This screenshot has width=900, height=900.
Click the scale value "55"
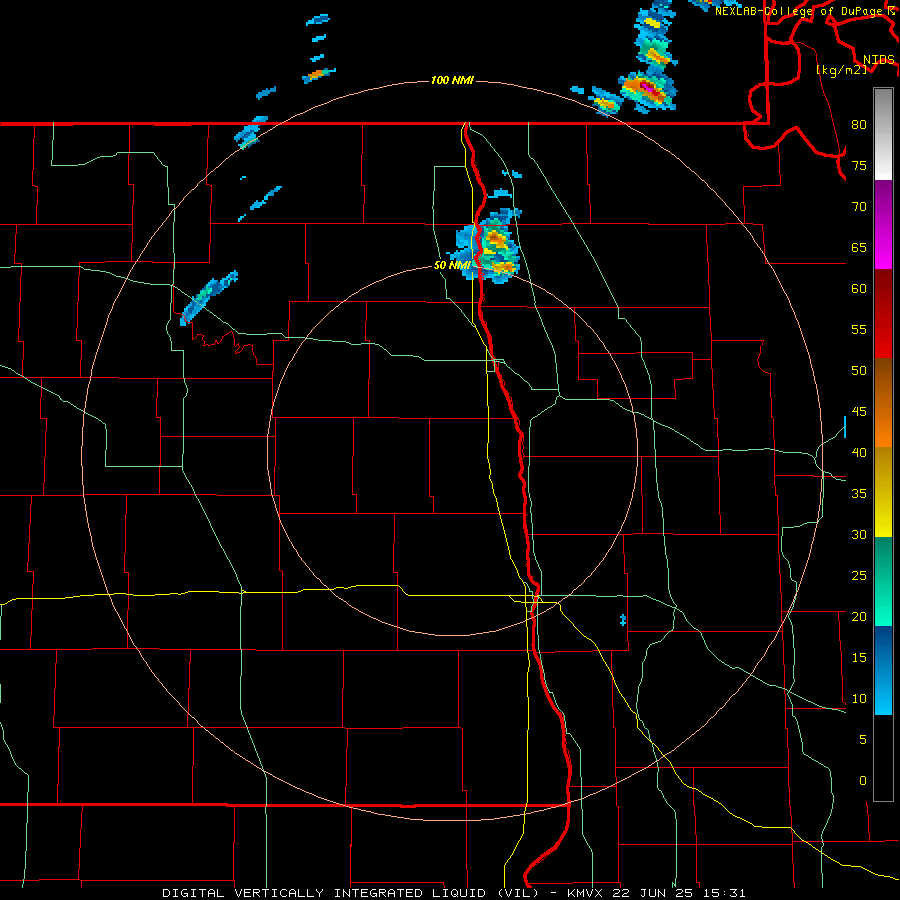(859, 329)
